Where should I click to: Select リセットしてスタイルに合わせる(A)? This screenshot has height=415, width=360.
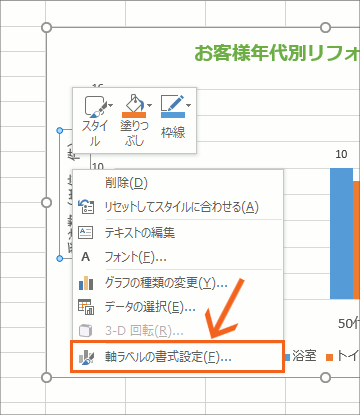click(178, 207)
